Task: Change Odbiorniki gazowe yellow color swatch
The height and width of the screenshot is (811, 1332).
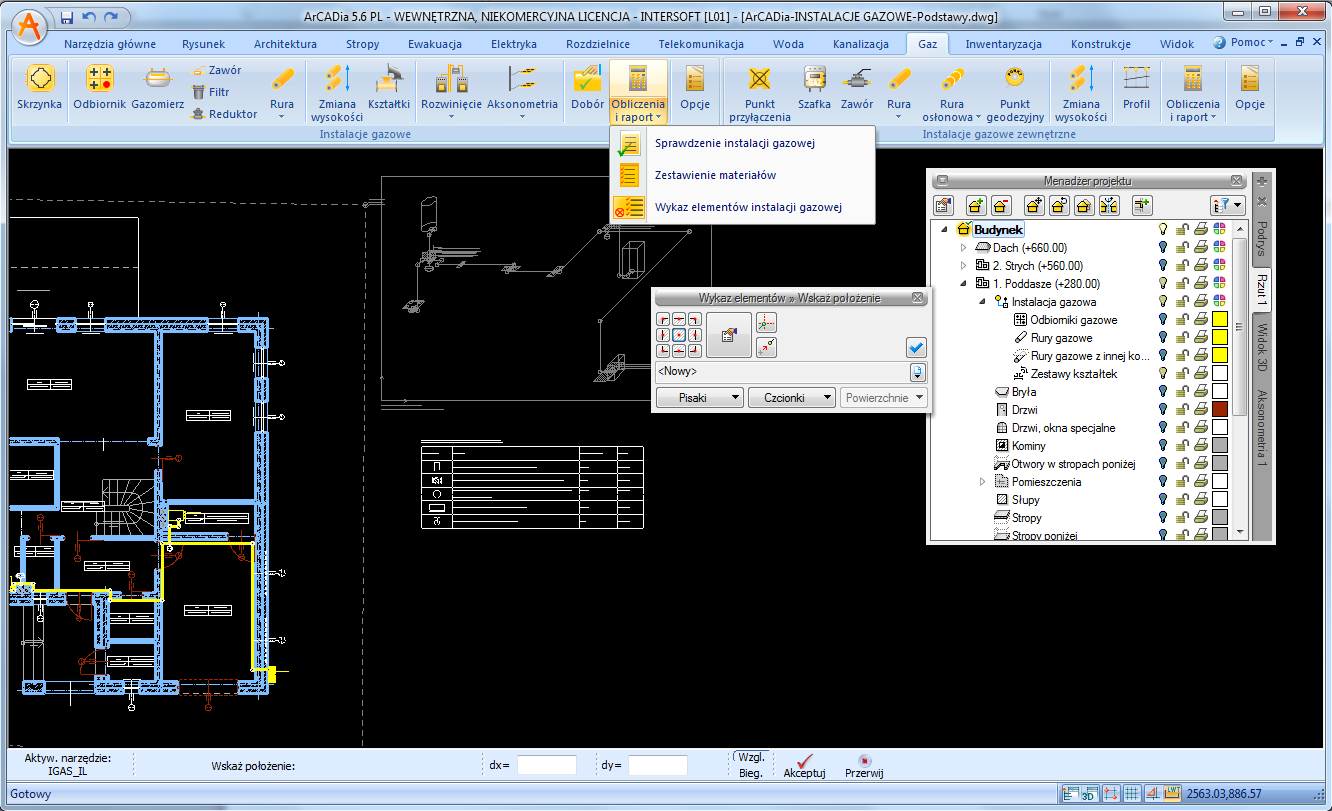Action: [1219, 320]
